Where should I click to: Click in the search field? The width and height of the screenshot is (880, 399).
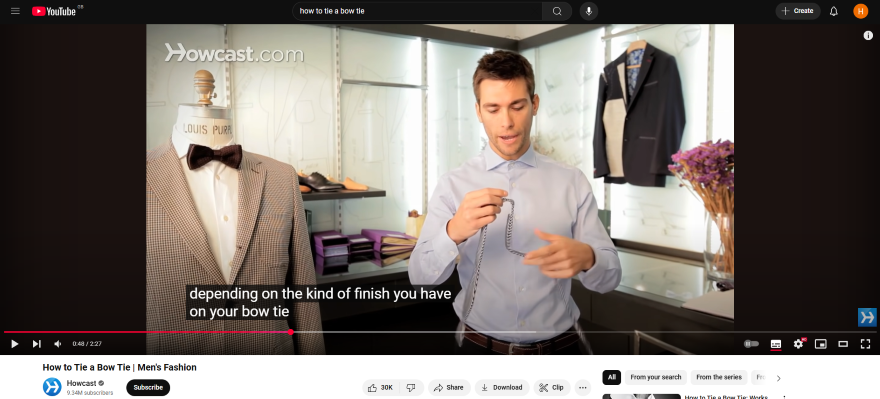417,11
